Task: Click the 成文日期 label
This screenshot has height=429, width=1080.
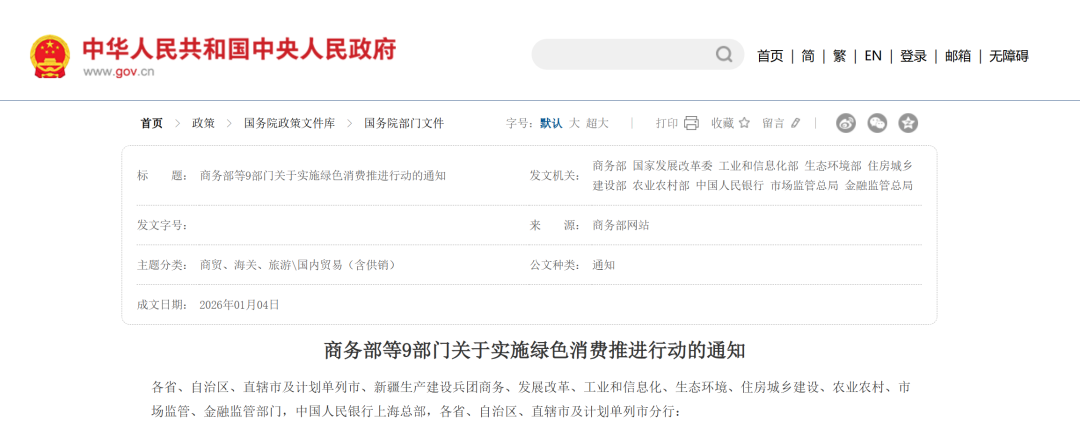Action: [x=162, y=304]
